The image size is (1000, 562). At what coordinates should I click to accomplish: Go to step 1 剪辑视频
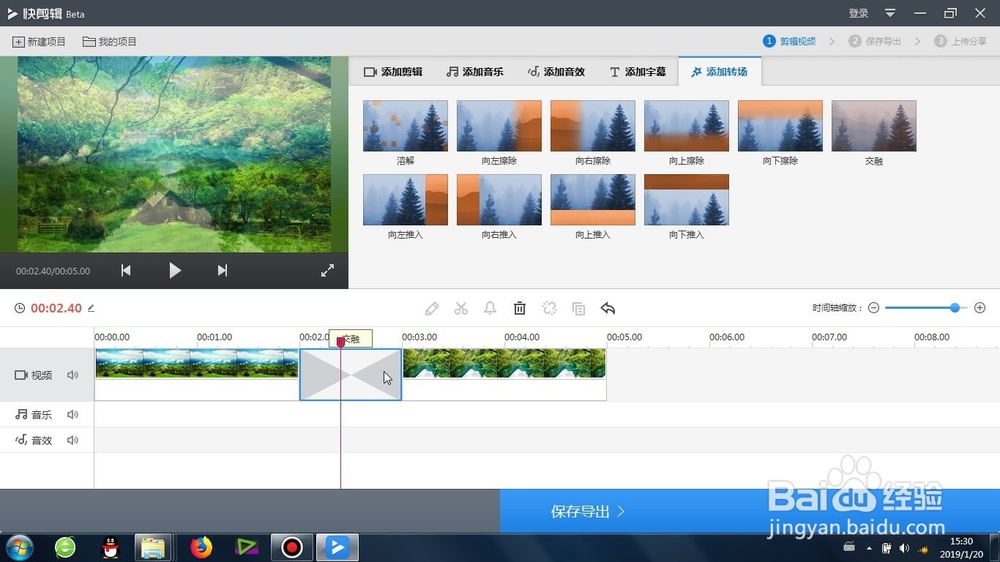(x=790, y=41)
